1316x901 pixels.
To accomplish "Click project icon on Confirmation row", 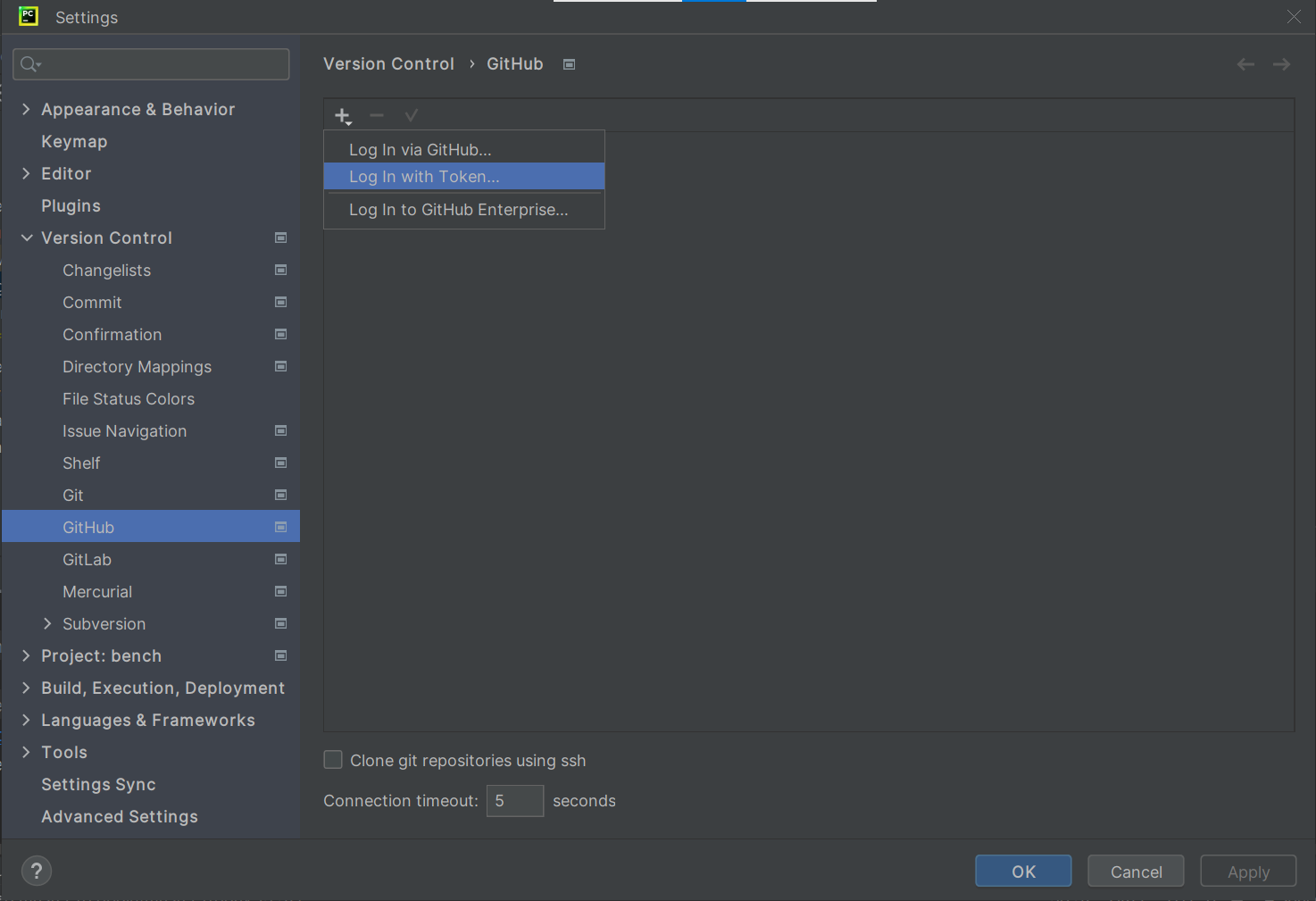I will click(280, 334).
